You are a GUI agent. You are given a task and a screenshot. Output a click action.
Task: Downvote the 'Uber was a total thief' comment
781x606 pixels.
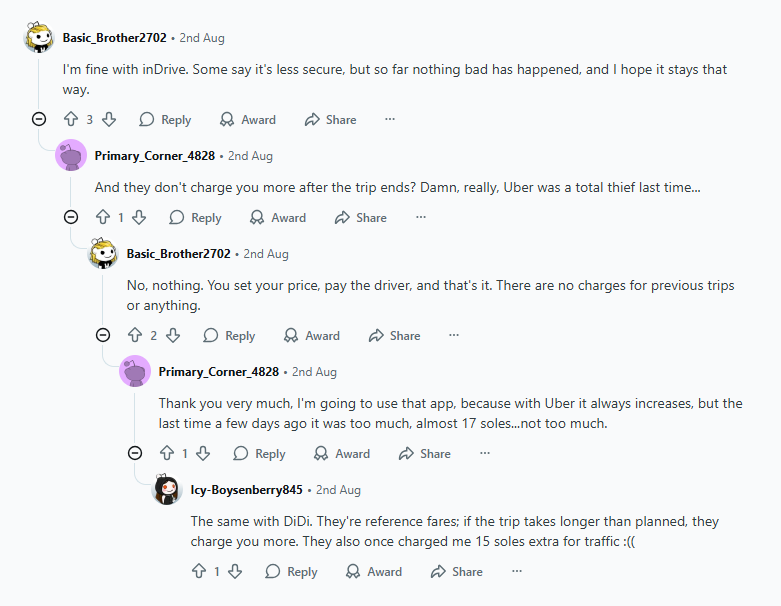[139, 217]
